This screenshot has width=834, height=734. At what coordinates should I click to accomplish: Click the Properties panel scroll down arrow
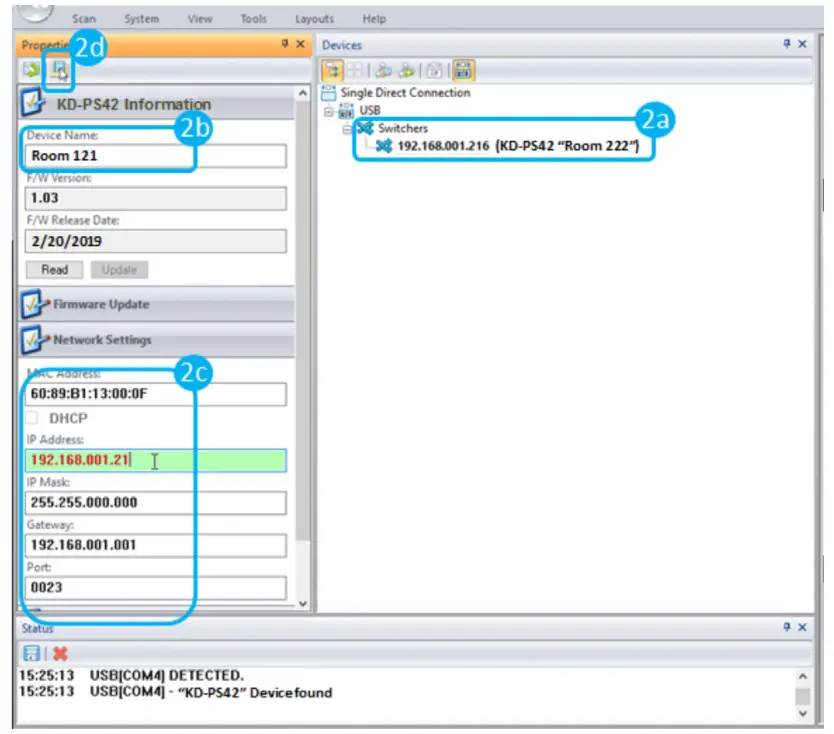point(303,604)
